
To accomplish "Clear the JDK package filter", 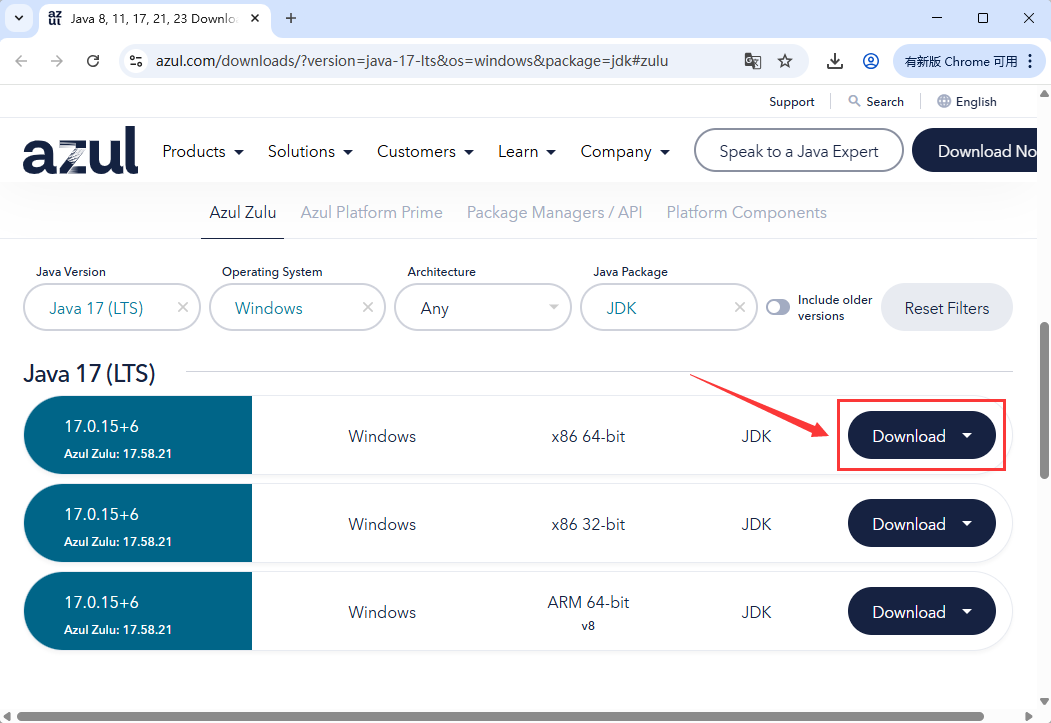I will [x=740, y=307].
